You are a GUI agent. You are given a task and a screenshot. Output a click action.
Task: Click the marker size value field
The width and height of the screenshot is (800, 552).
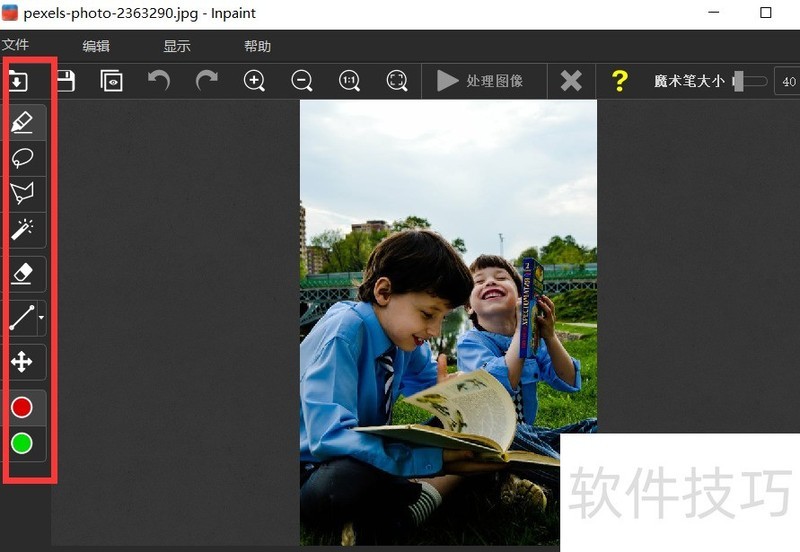(x=788, y=82)
